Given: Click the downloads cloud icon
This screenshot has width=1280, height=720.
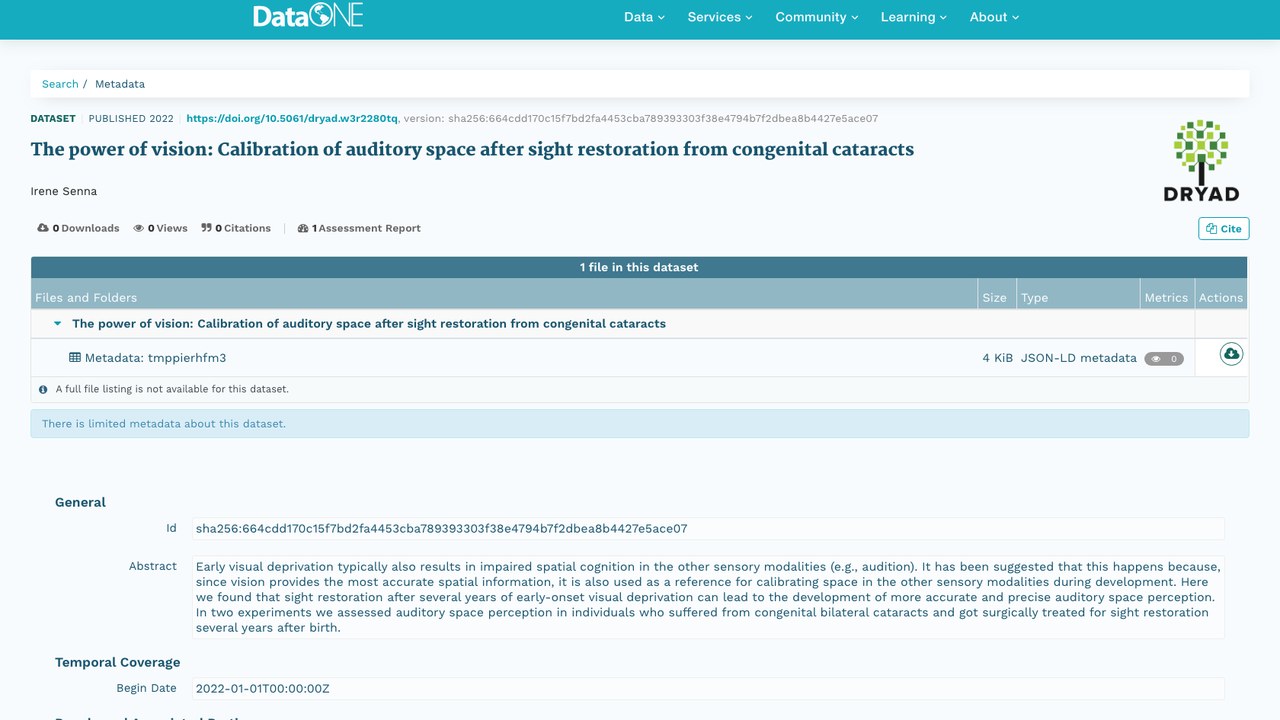Looking at the screenshot, I should pos(43,228).
